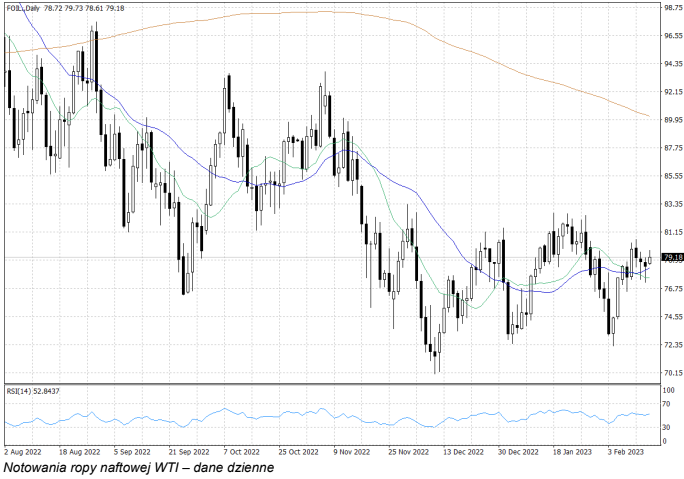Select the 3 Feb 2023 date label

point(627,451)
